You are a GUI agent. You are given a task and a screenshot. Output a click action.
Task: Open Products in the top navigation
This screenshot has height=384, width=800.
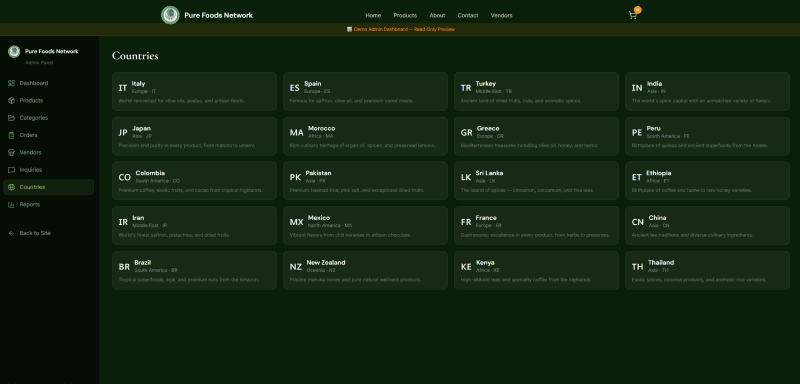[405, 15]
